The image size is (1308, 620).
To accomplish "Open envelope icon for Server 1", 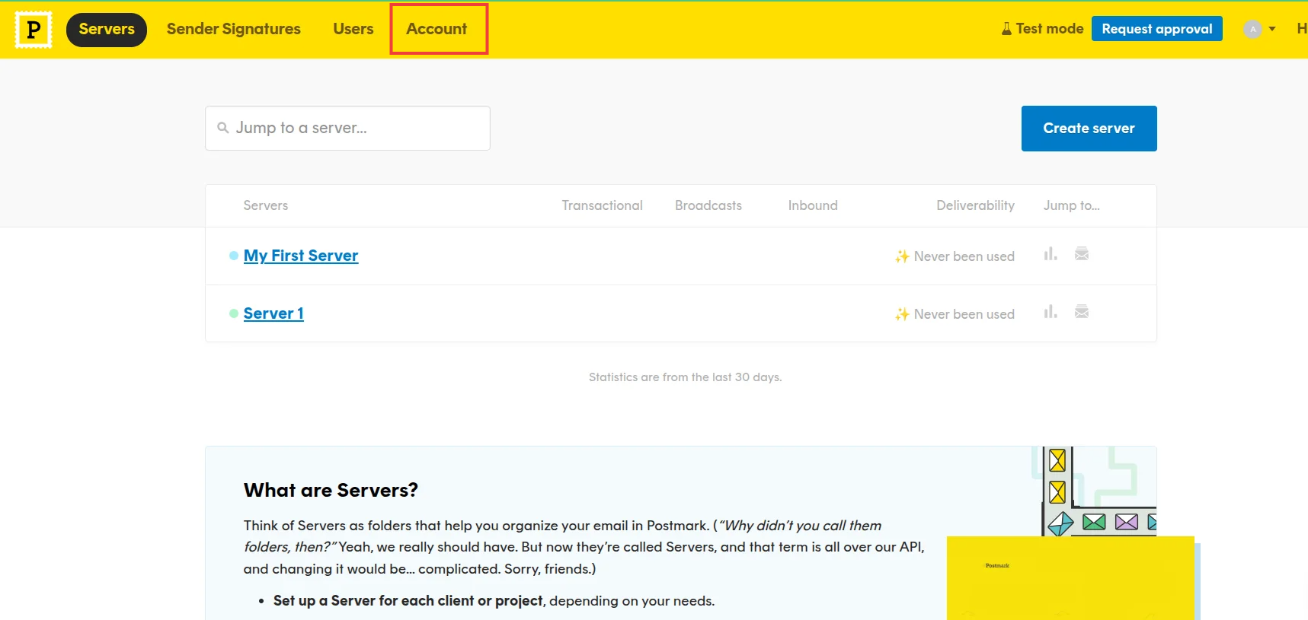I will coord(1081,313).
